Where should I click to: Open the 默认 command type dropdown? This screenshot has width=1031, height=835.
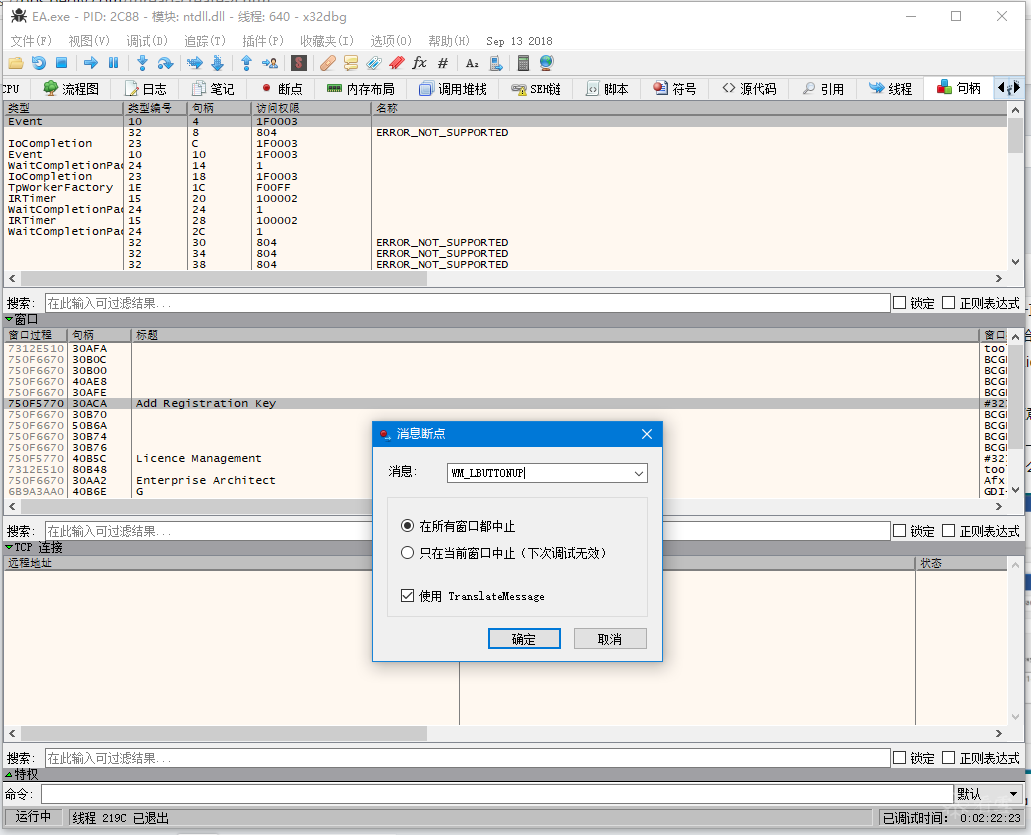[989, 794]
